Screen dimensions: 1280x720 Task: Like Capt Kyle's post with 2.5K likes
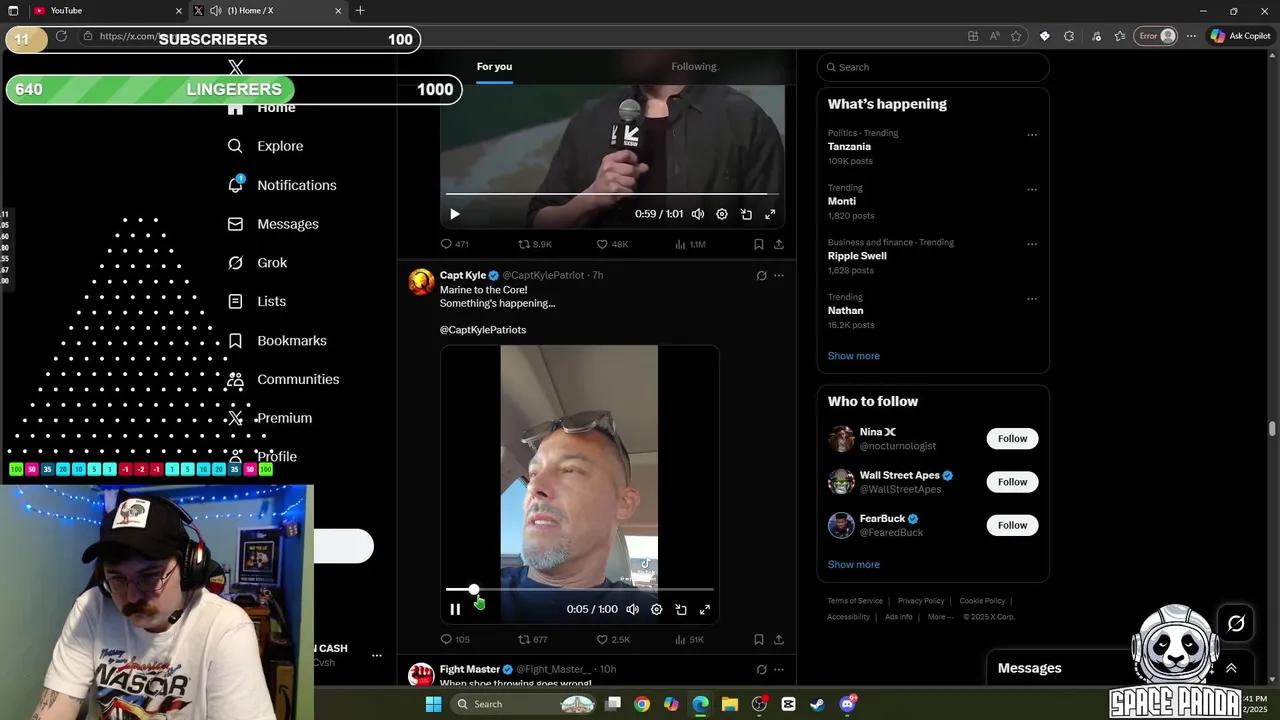tap(613, 639)
